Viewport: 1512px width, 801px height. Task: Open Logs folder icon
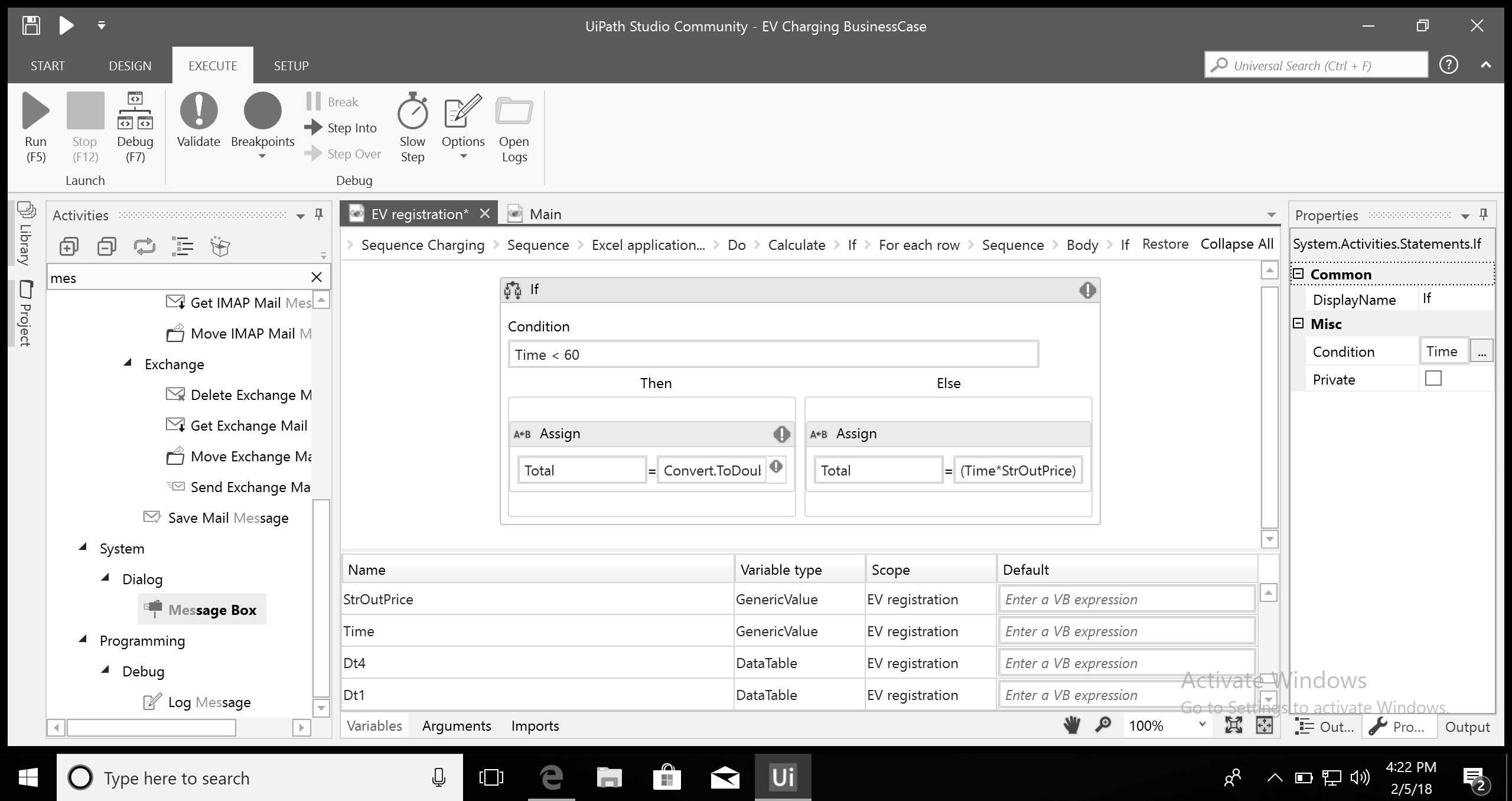tap(514, 111)
